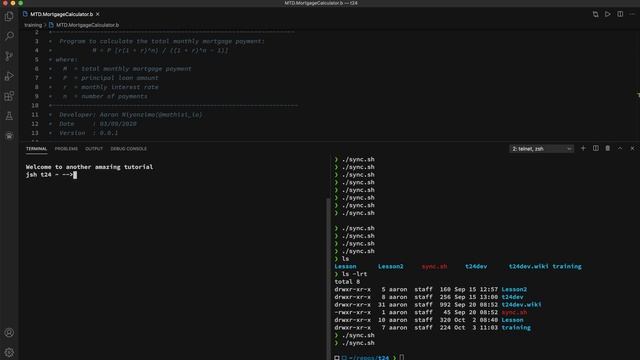Open the terminal selector '2: telnet, zsh' dropdown

pyautogui.click(x=541, y=149)
